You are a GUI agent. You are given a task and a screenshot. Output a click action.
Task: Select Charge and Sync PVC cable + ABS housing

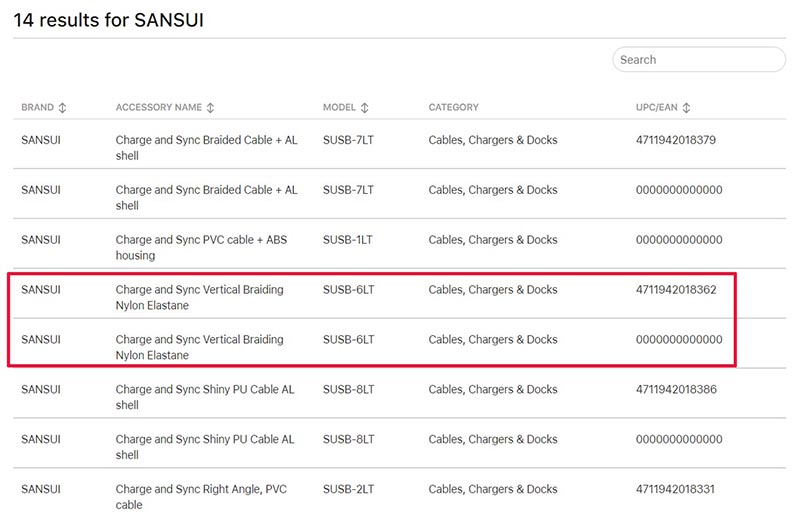202,247
